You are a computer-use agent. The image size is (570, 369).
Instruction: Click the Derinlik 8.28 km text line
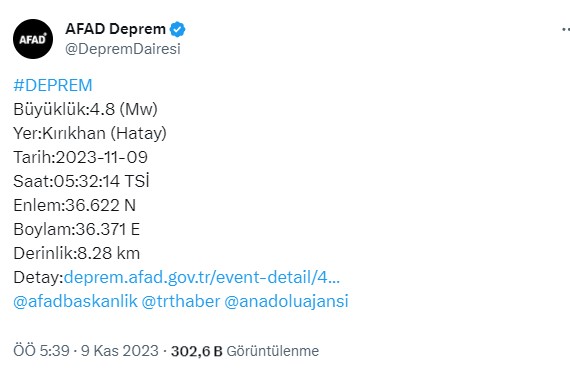click(x=76, y=253)
